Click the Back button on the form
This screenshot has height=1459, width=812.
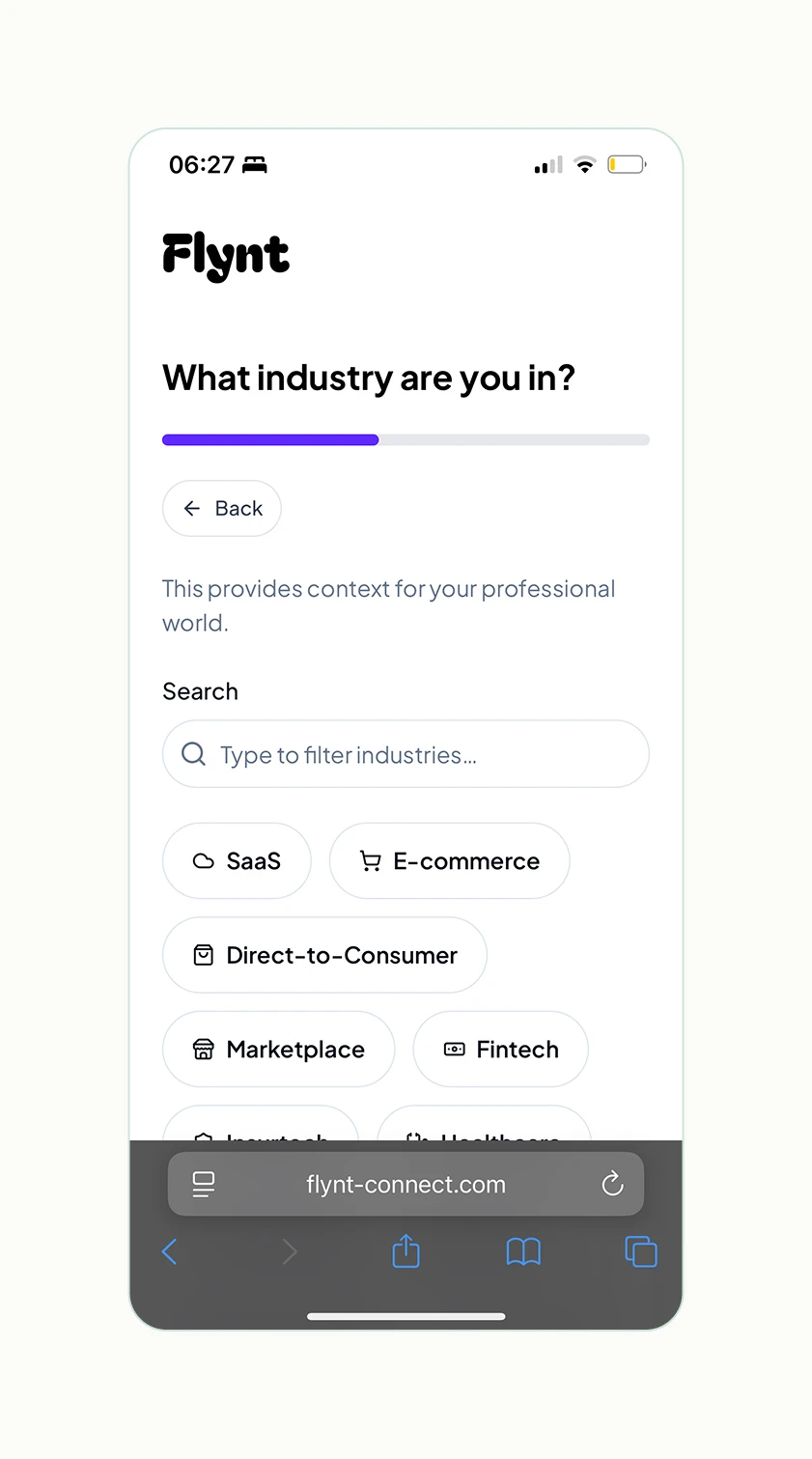point(221,508)
